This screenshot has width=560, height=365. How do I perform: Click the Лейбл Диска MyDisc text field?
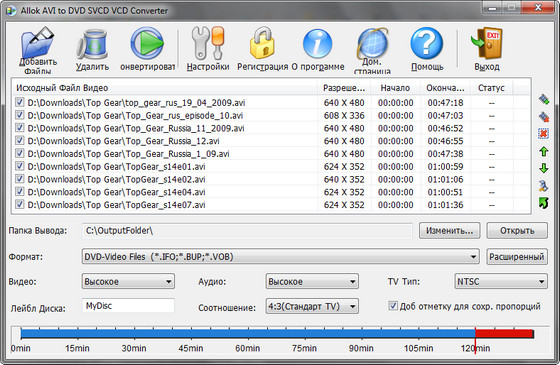click(x=128, y=306)
